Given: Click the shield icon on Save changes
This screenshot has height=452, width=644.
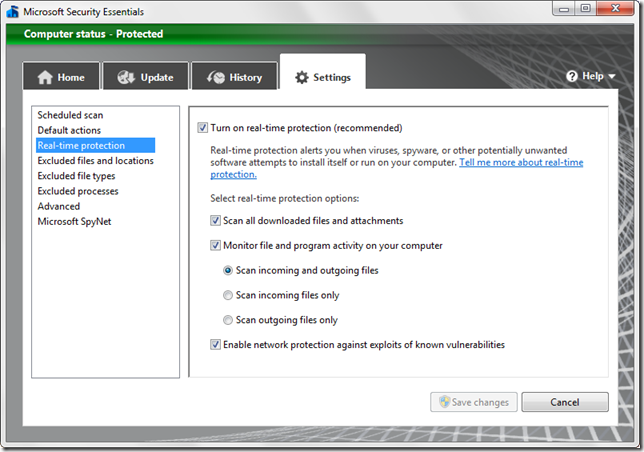Looking at the screenshot, I should [x=444, y=402].
